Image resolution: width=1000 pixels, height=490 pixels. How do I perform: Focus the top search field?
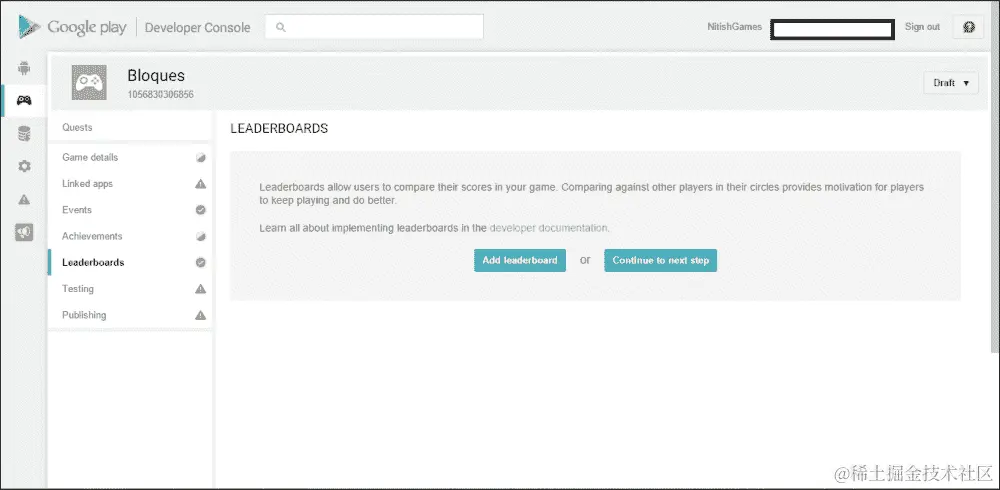[x=374, y=27]
